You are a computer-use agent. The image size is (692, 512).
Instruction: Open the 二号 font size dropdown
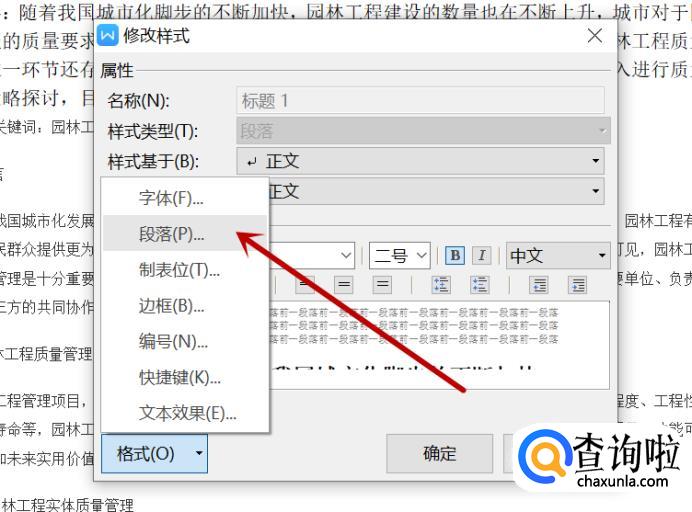[400, 256]
